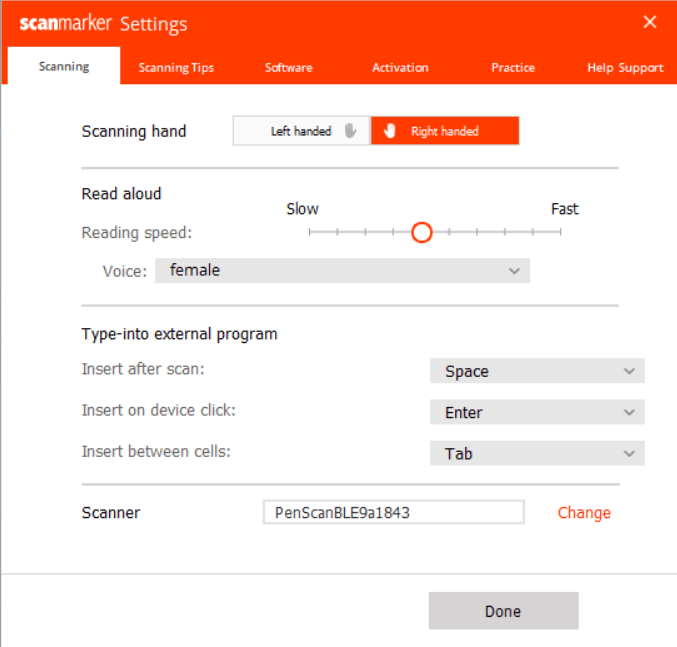This screenshot has height=647, width=677.
Task: Click the Change scanner link
Action: [x=584, y=512]
